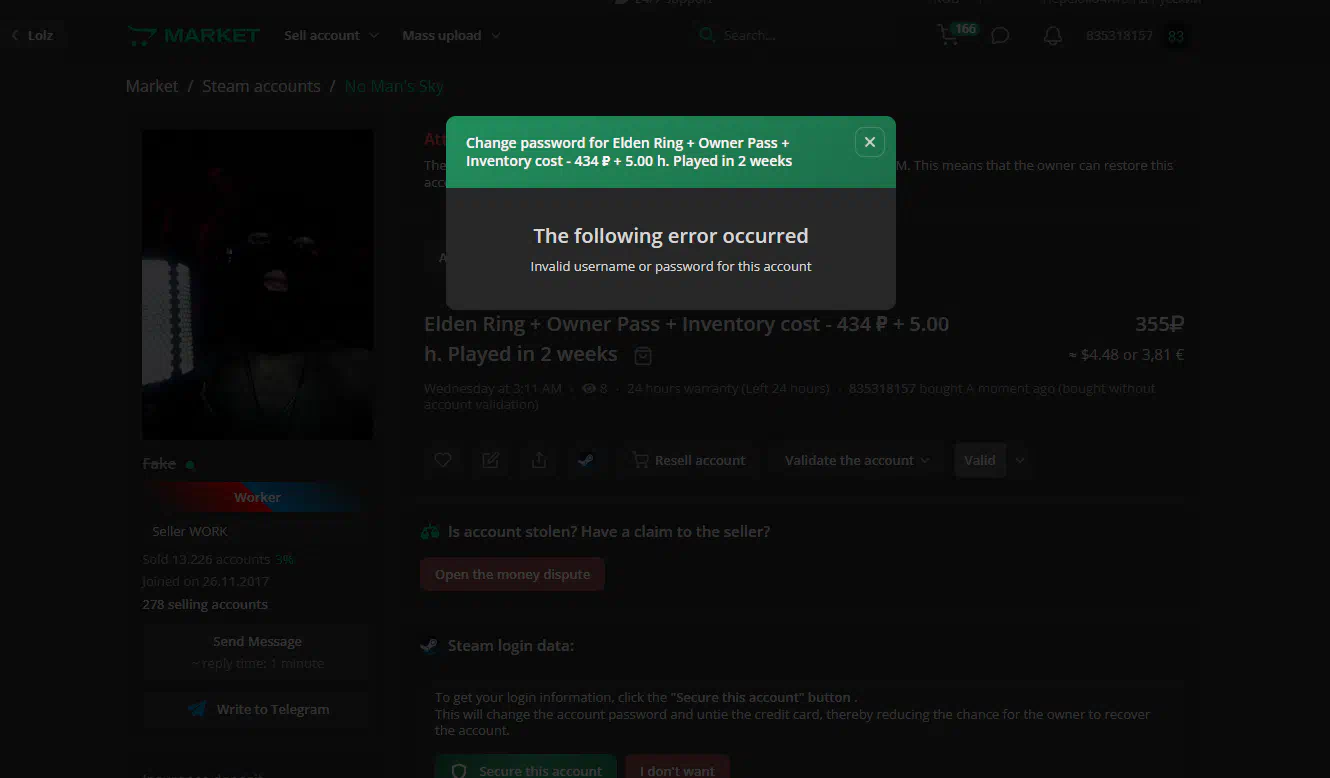Open No Man's Sky breadcrumb
Viewport: 1330px width, 778px height.
click(394, 86)
